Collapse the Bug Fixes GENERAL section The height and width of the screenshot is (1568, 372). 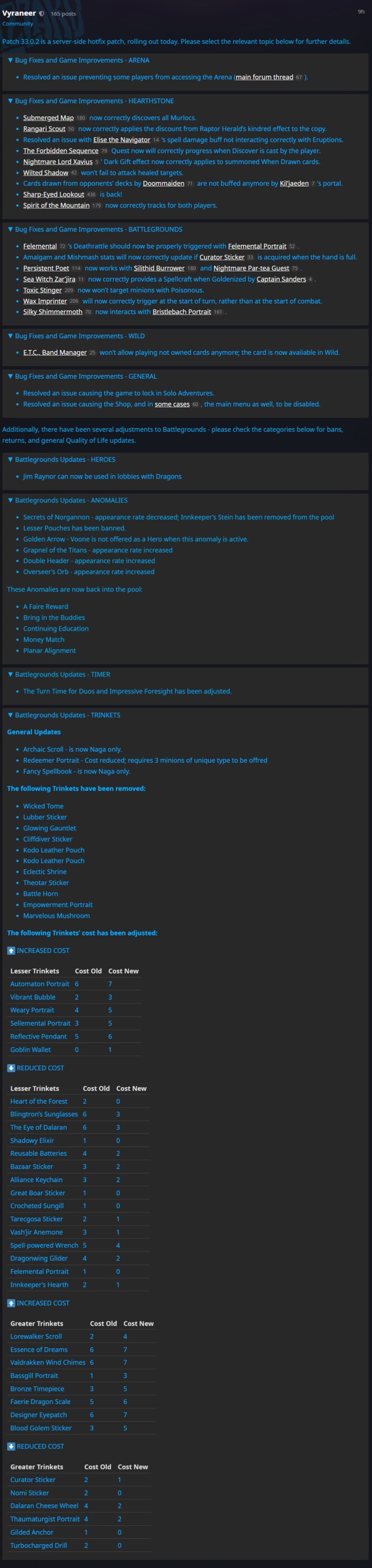click(x=81, y=376)
